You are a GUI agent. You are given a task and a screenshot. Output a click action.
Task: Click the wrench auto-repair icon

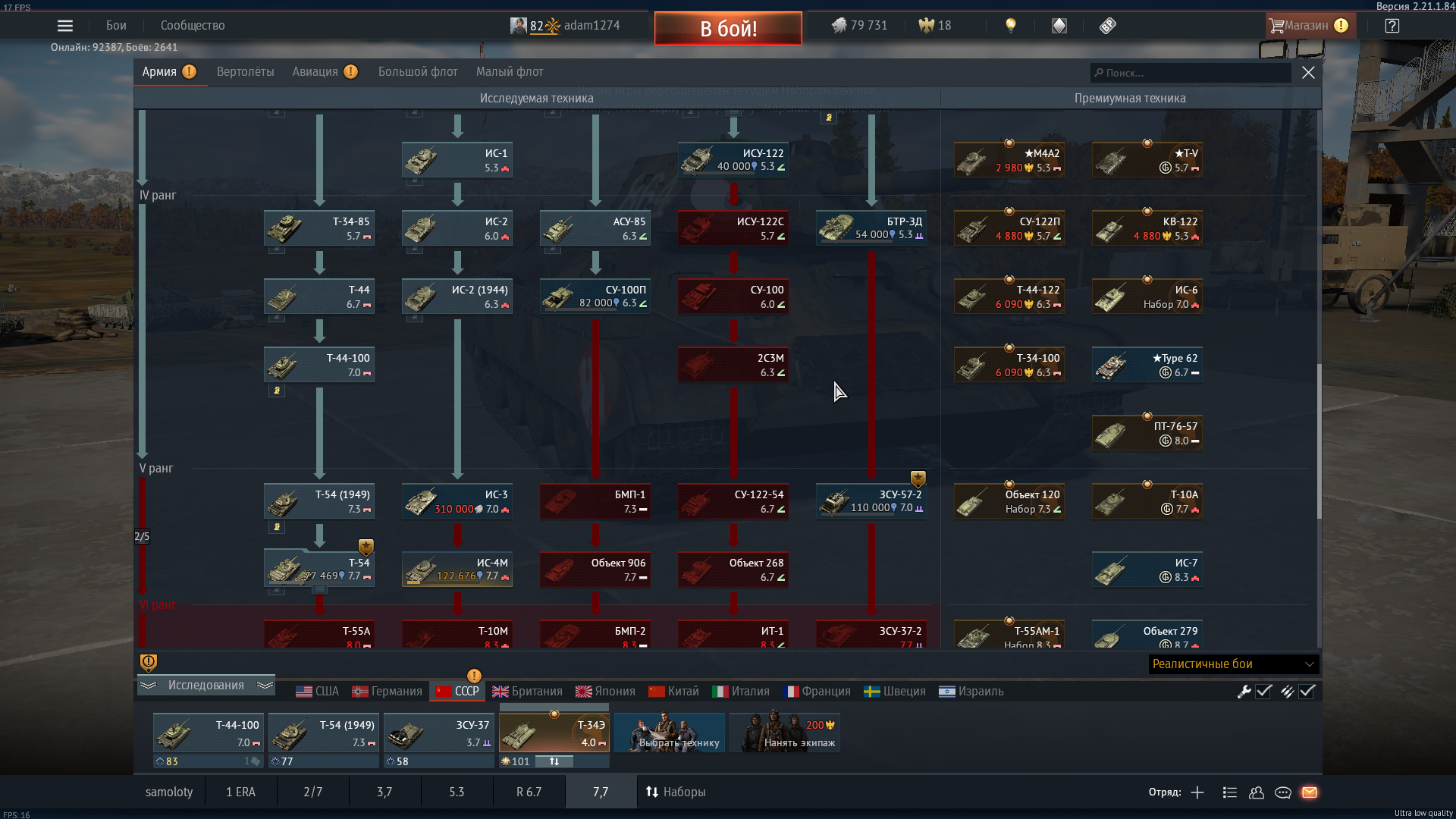1244,691
